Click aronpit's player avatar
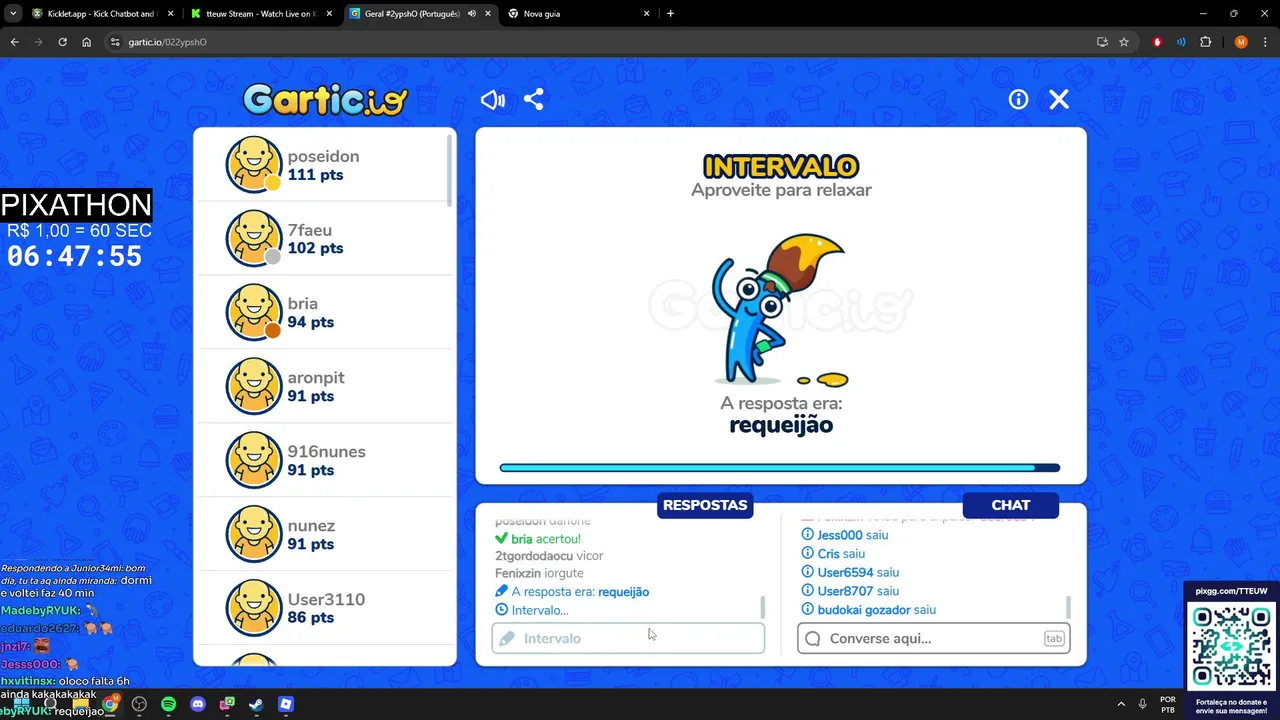The width and height of the screenshot is (1280, 720). coord(254,386)
